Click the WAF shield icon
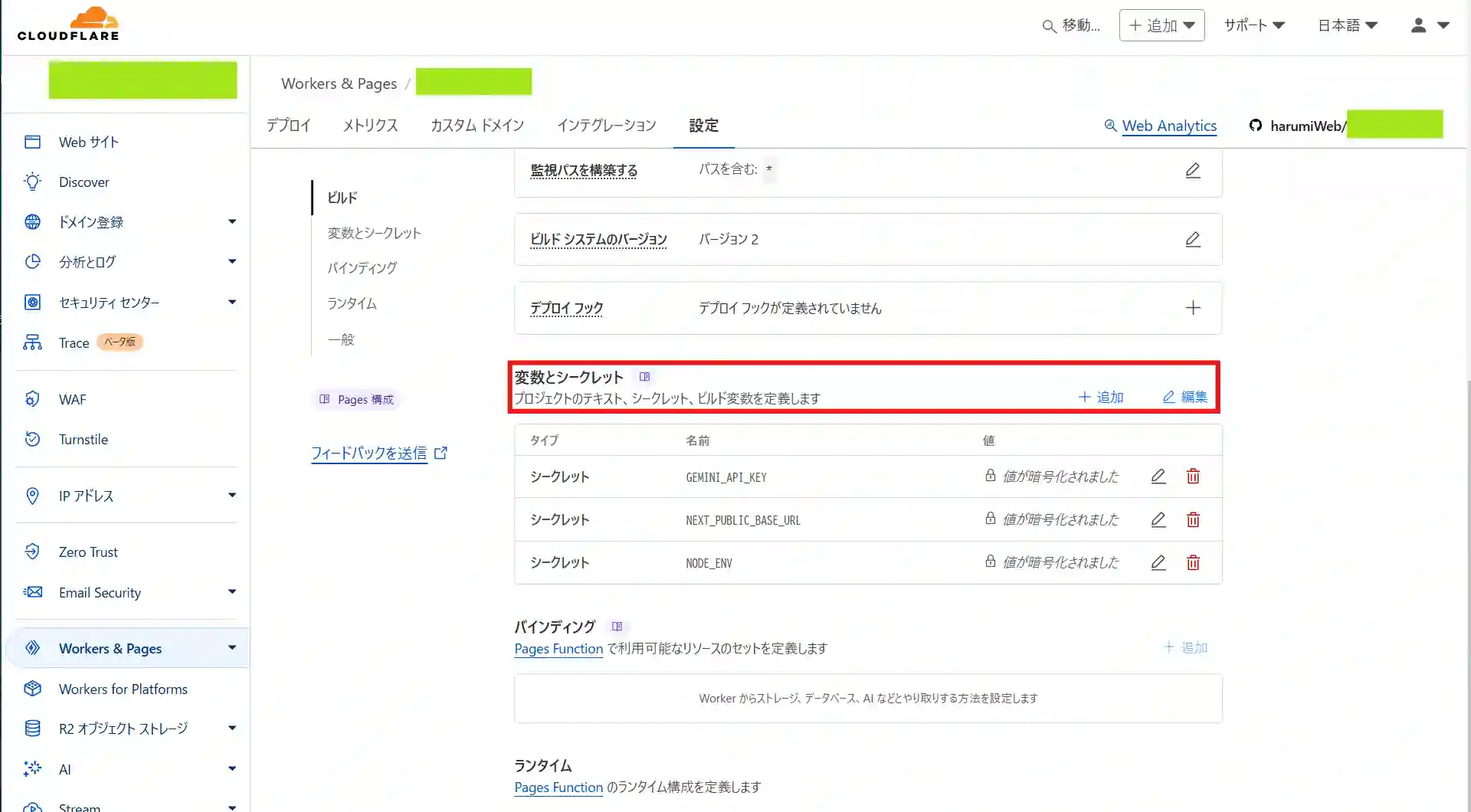Screen dimensions: 1471x812 tap(32, 399)
